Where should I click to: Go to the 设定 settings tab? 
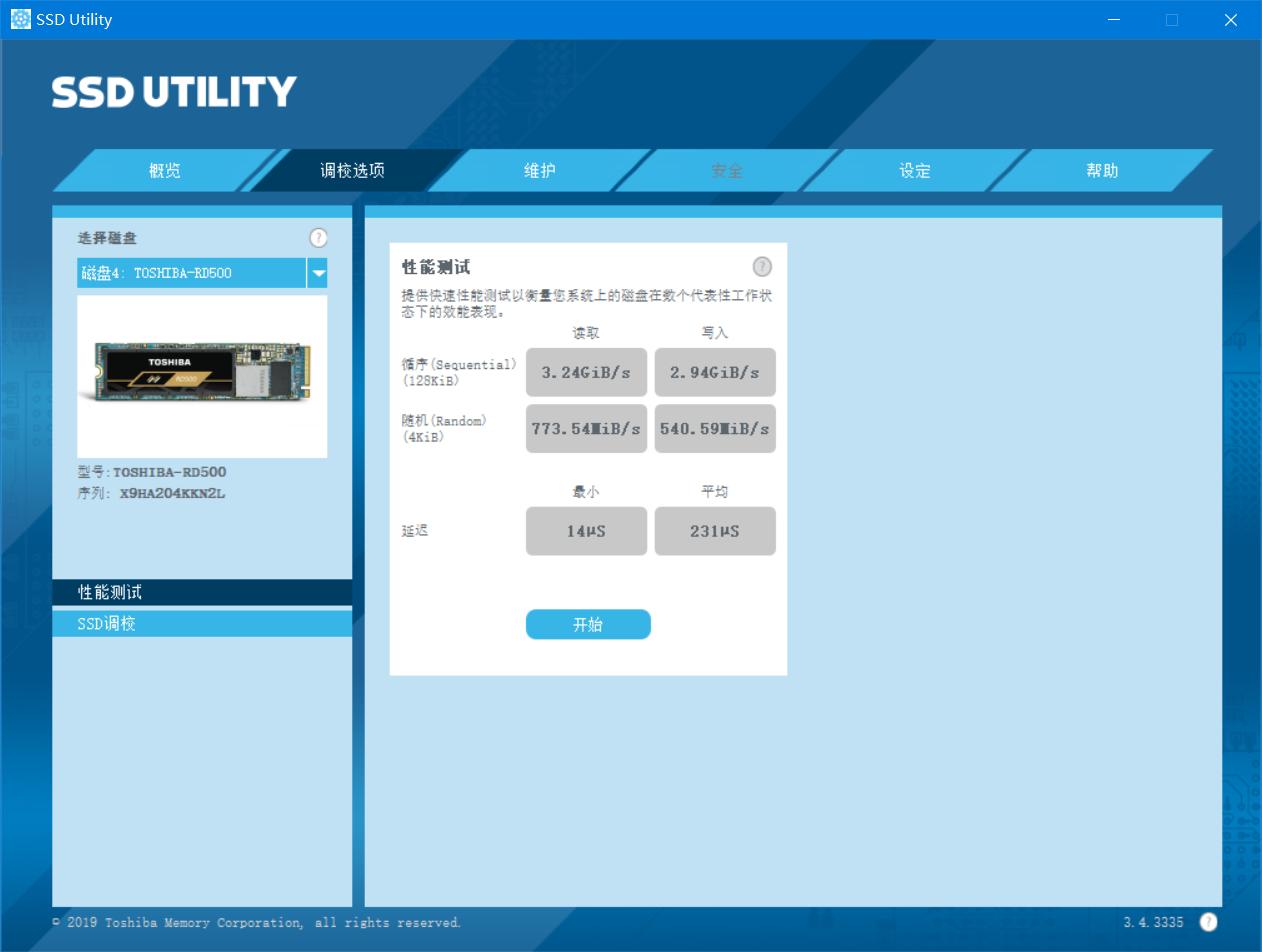click(915, 170)
